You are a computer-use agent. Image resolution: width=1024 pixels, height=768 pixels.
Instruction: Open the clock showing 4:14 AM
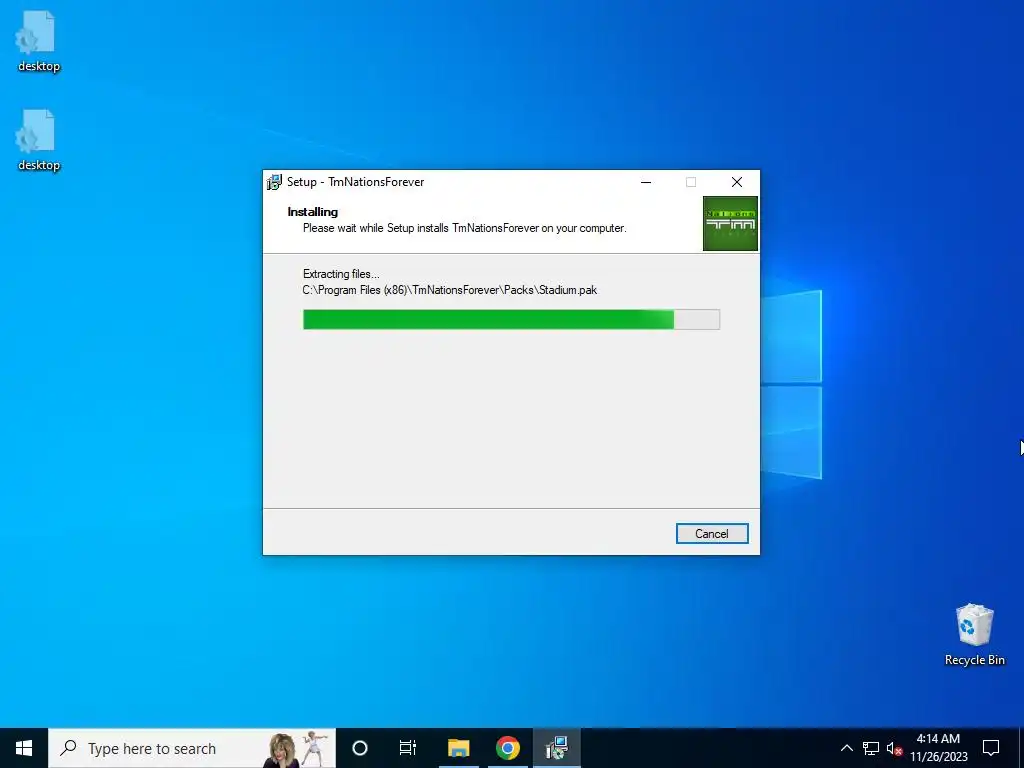pos(938,748)
